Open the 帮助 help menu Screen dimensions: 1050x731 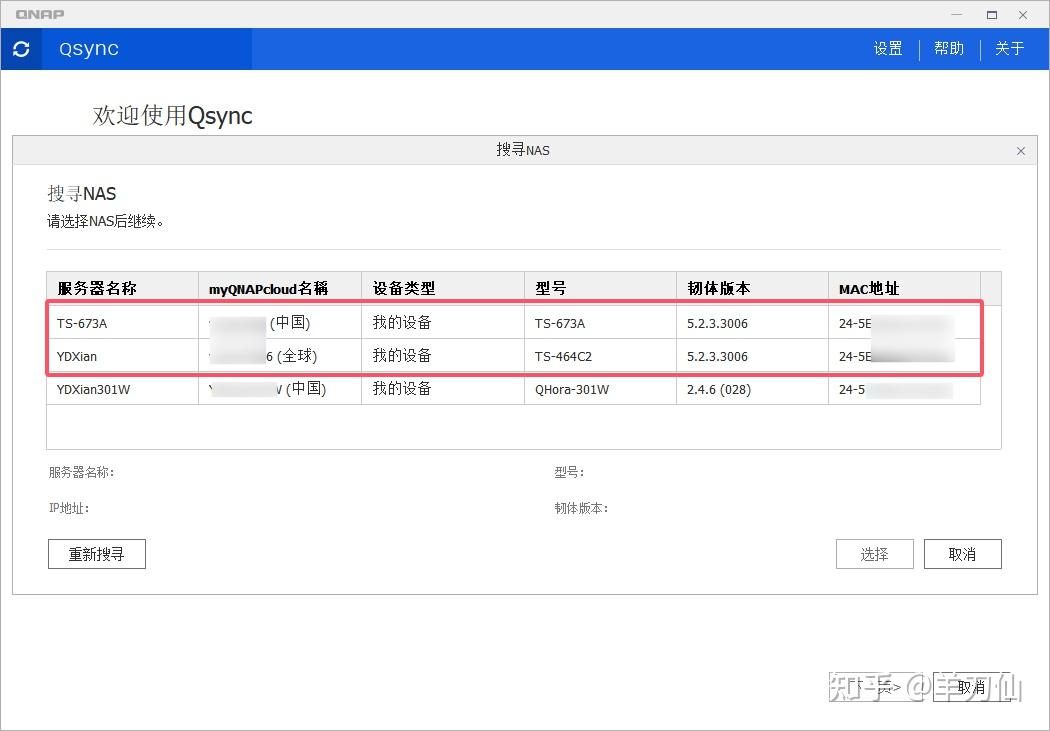(948, 48)
